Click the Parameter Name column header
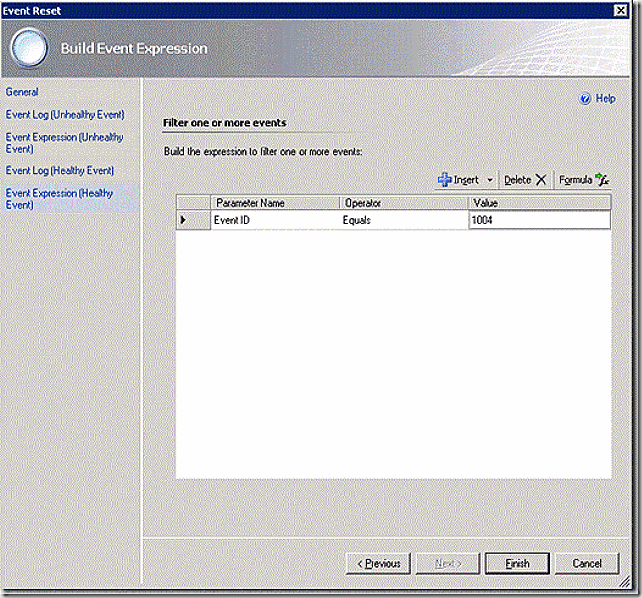Viewport: 642px width, 598px height. [x=275, y=203]
